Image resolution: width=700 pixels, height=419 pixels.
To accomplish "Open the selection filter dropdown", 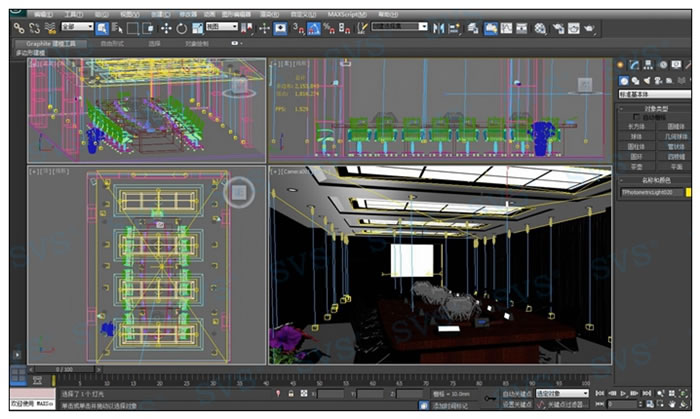I will [x=77, y=28].
